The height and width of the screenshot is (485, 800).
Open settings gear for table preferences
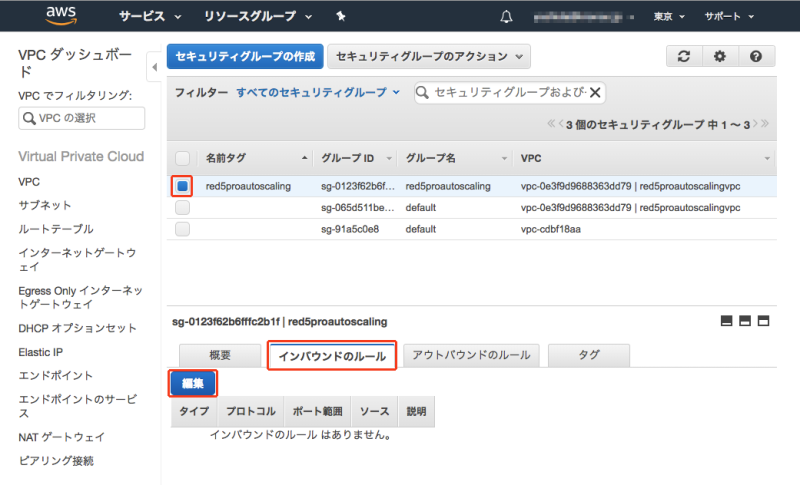point(720,57)
